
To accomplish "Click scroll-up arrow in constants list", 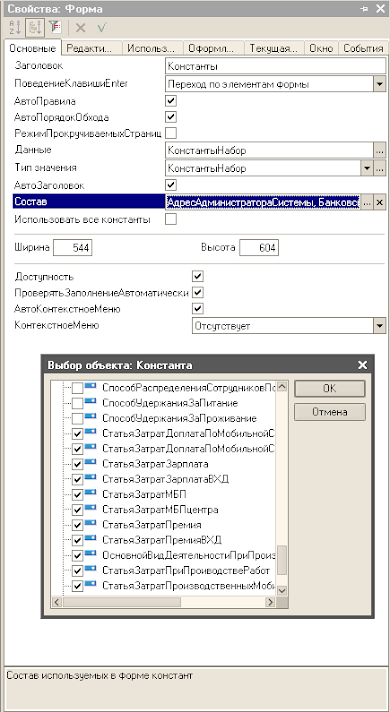I will pyautogui.click(x=282, y=387).
